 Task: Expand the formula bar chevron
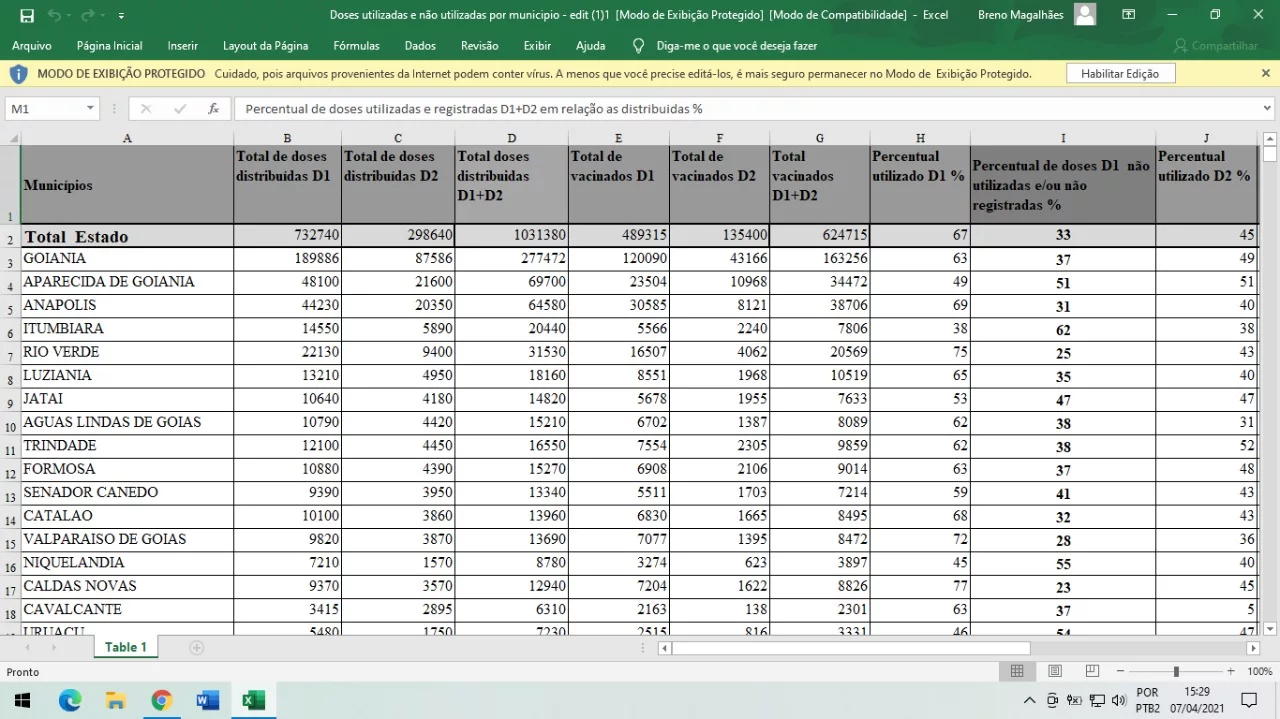click(1268, 108)
